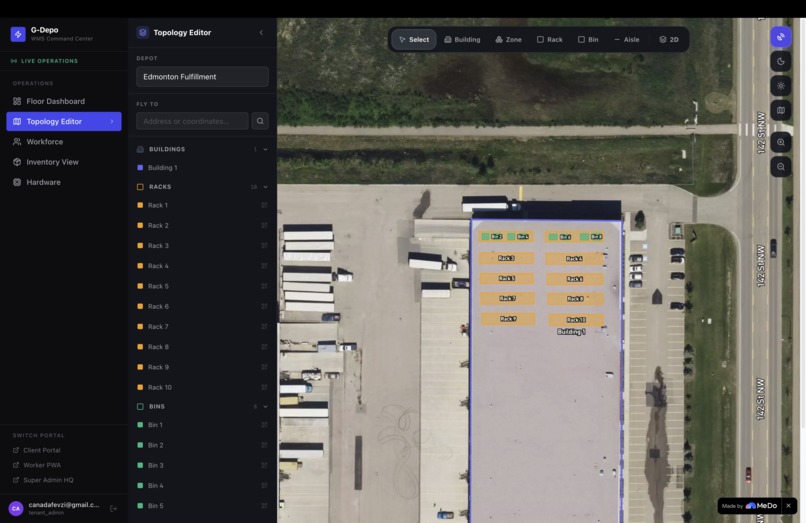806x523 pixels.
Task: Dismiss the MeDo badge
Action: click(x=789, y=506)
